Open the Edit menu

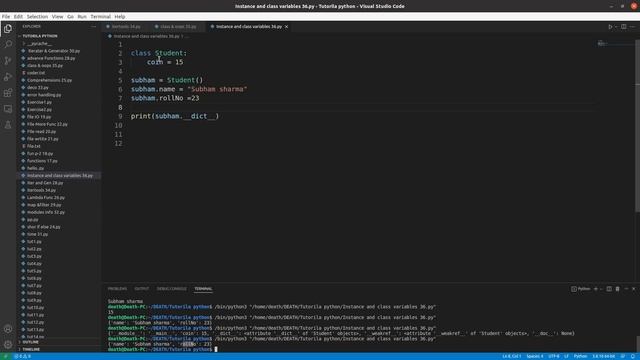[18, 17]
